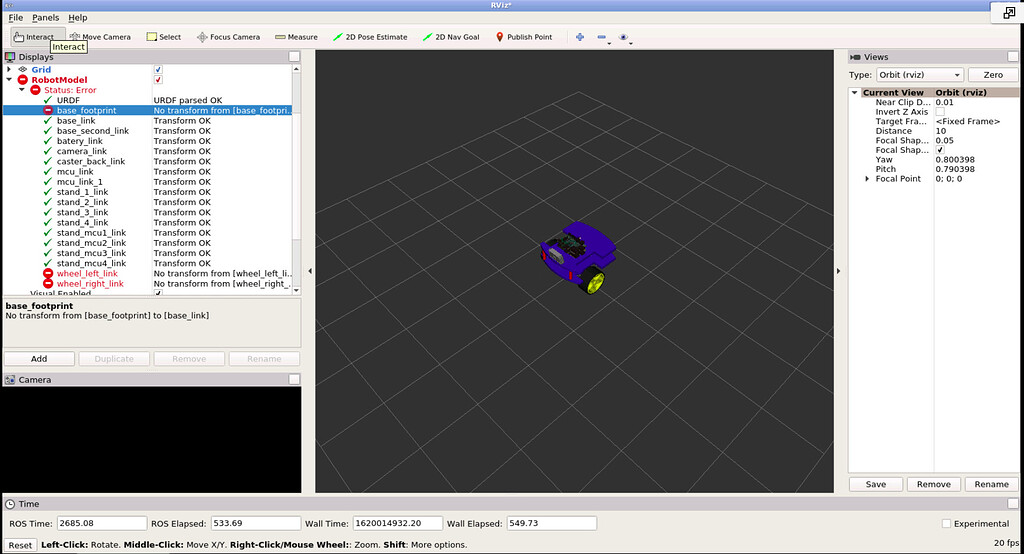Image resolution: width=1024 pixels, height=554 pixels.
Task: Click the wheel_right_link error icon
Action: coord(48,284)
